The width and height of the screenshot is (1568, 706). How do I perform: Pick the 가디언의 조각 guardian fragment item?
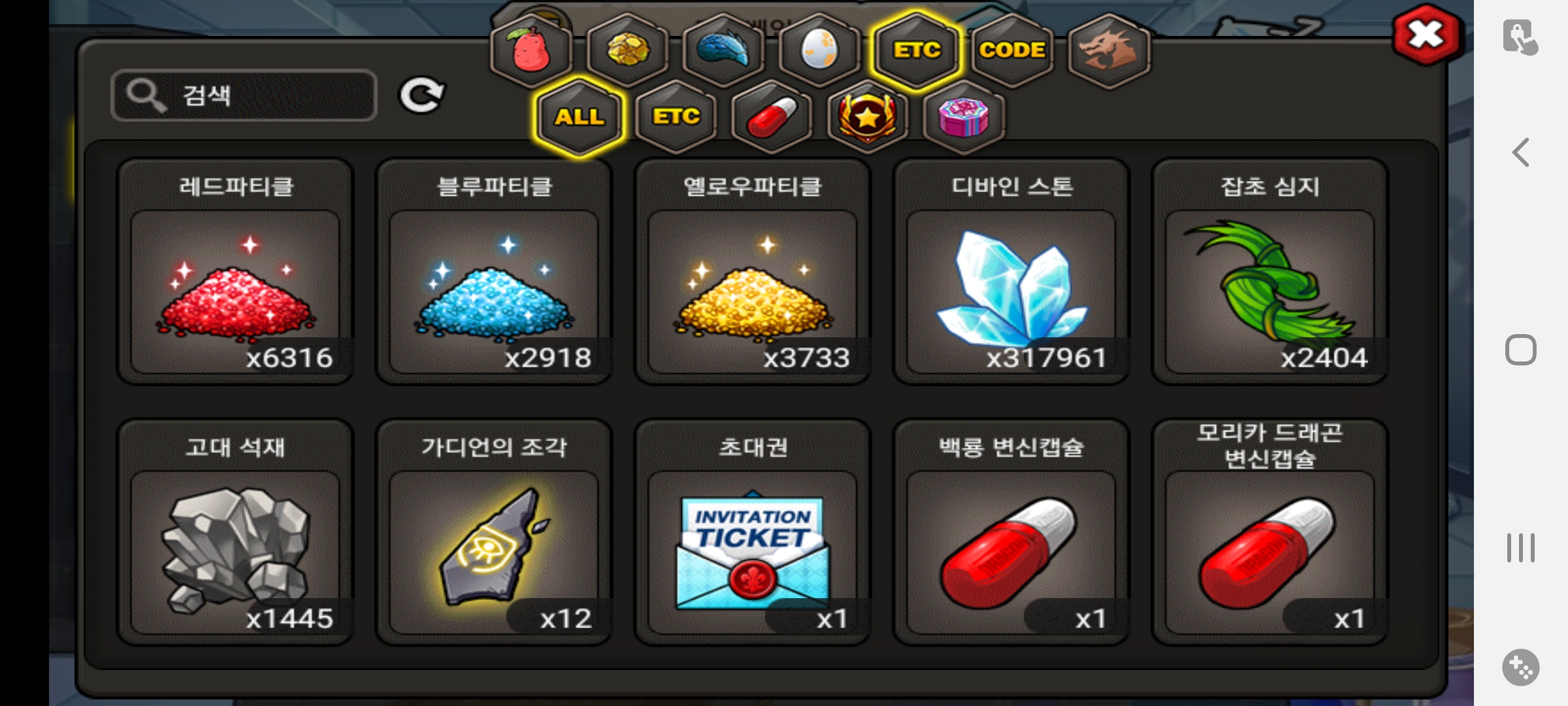pos(494,532)
